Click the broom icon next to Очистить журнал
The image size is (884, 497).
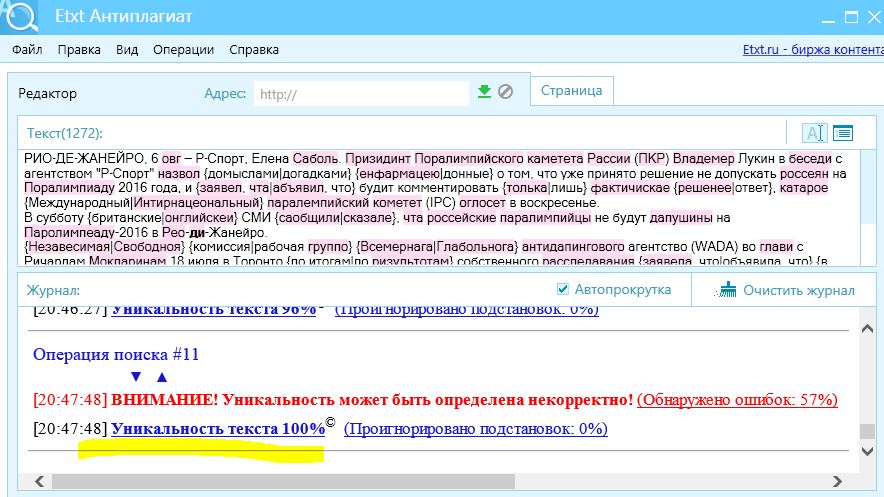click(x=726, y=290)
